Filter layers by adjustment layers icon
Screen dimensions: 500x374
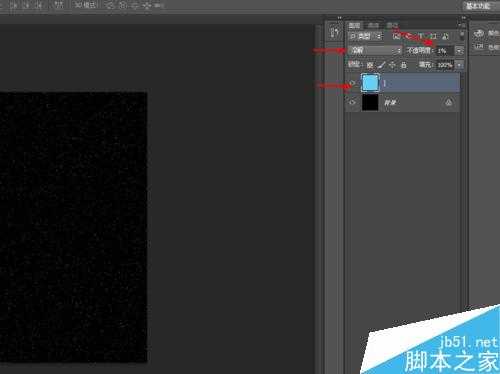(x=409, y=36)
